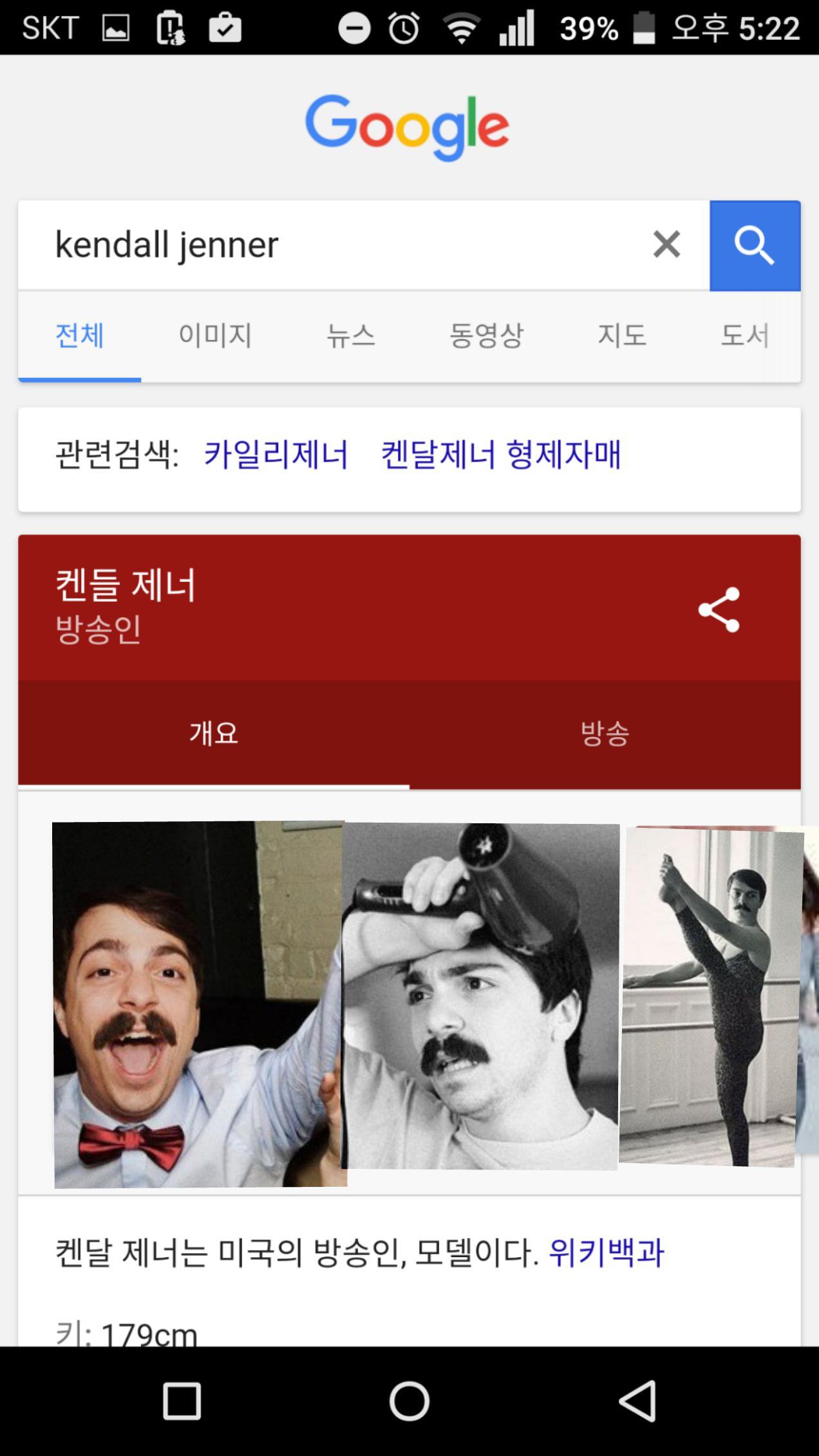Tap the SKT carrier label
Image resolution: width=819 pixels, height=1456 pixels.
point(50,28)
